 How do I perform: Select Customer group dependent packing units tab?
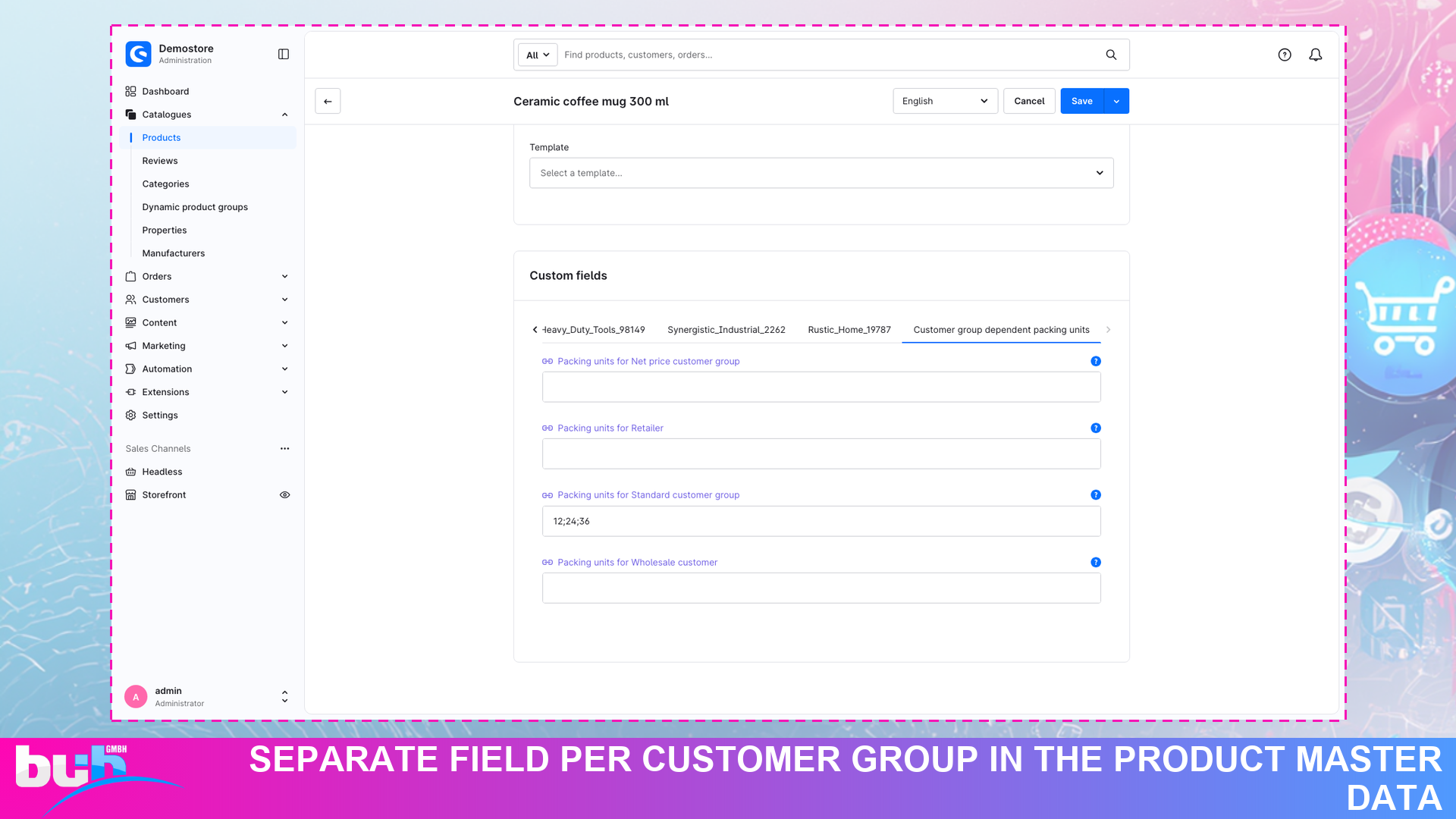pos(1001,329)
